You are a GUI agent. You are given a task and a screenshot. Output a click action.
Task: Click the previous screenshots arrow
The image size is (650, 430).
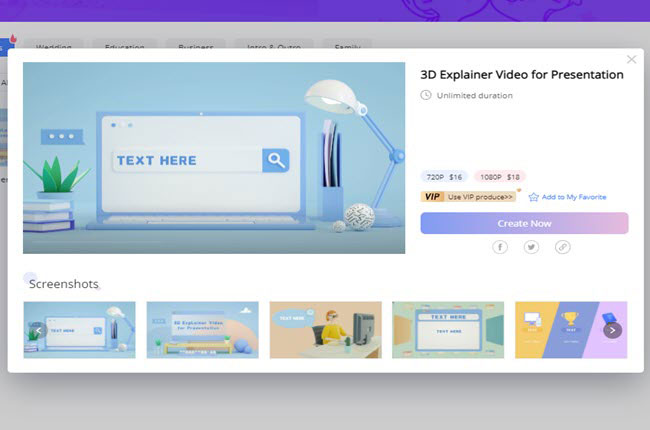coord(38,330)
